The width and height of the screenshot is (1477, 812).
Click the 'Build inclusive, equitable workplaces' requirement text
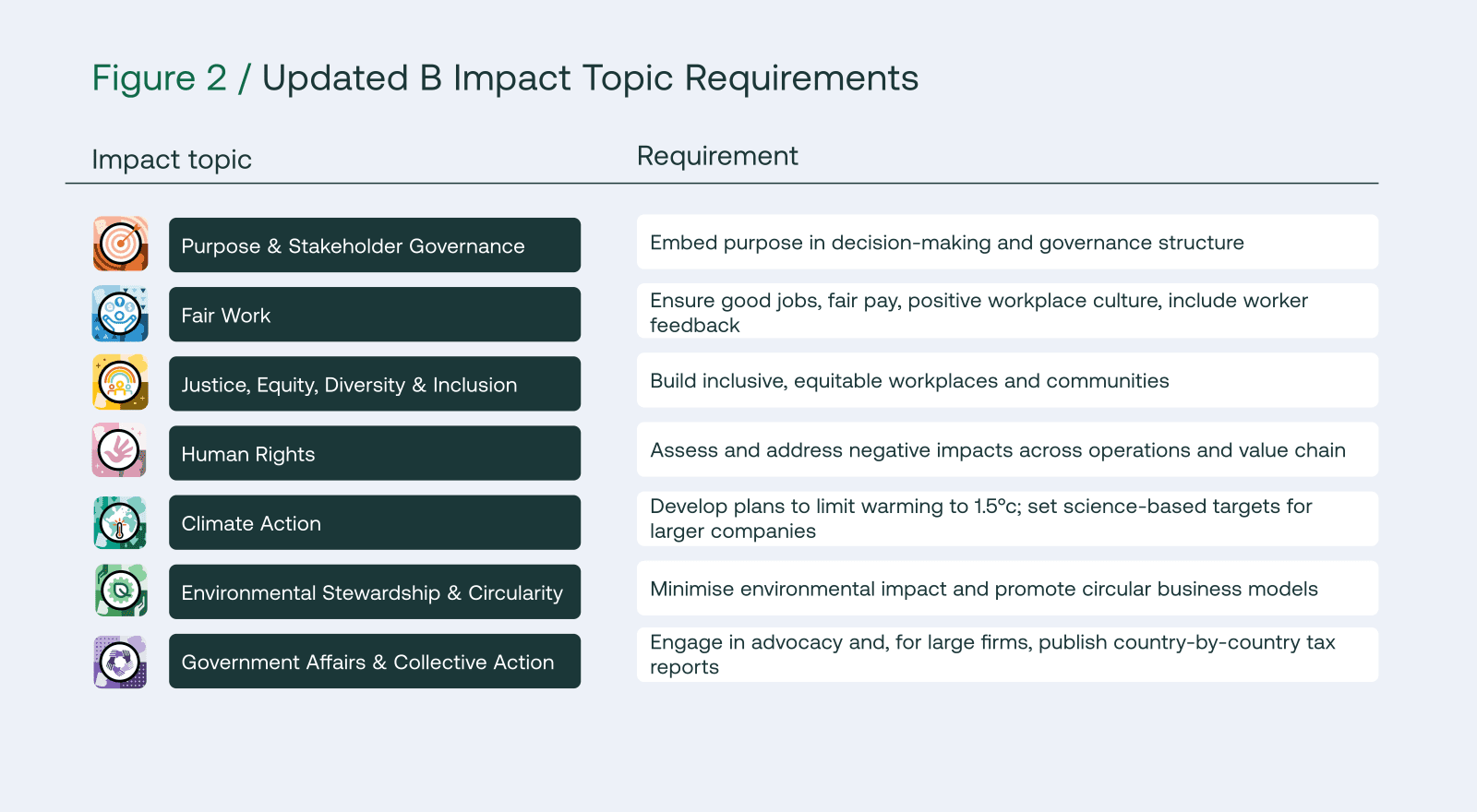tap(909, 381)
